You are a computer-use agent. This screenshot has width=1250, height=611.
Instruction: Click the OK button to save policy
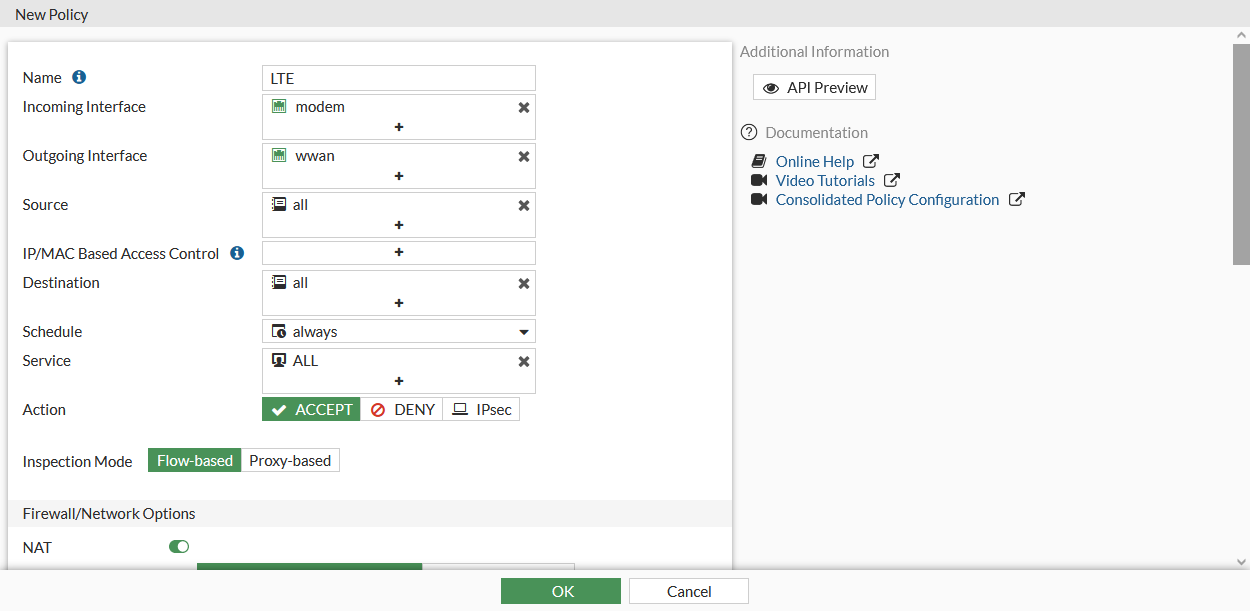[x=560, y=590]
